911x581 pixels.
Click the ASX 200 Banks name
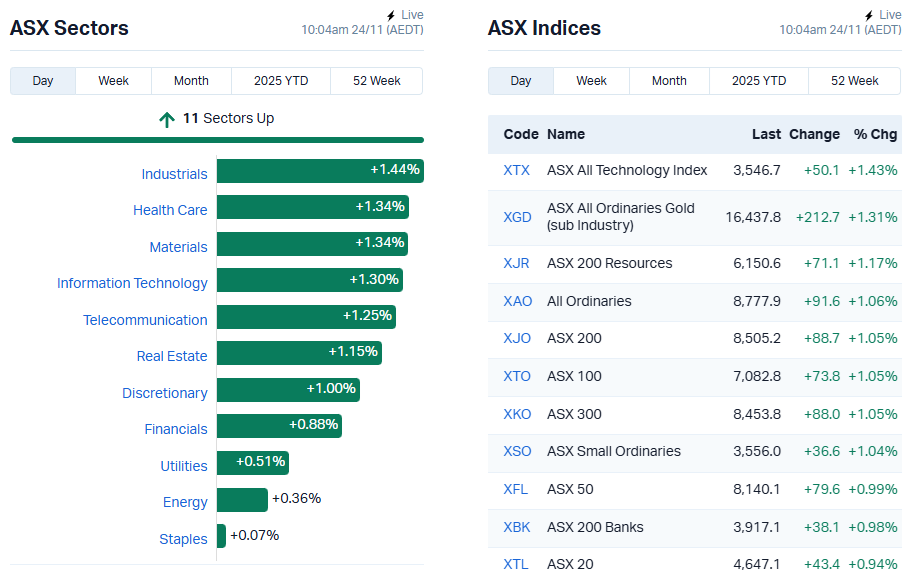(x=595, y=527)
